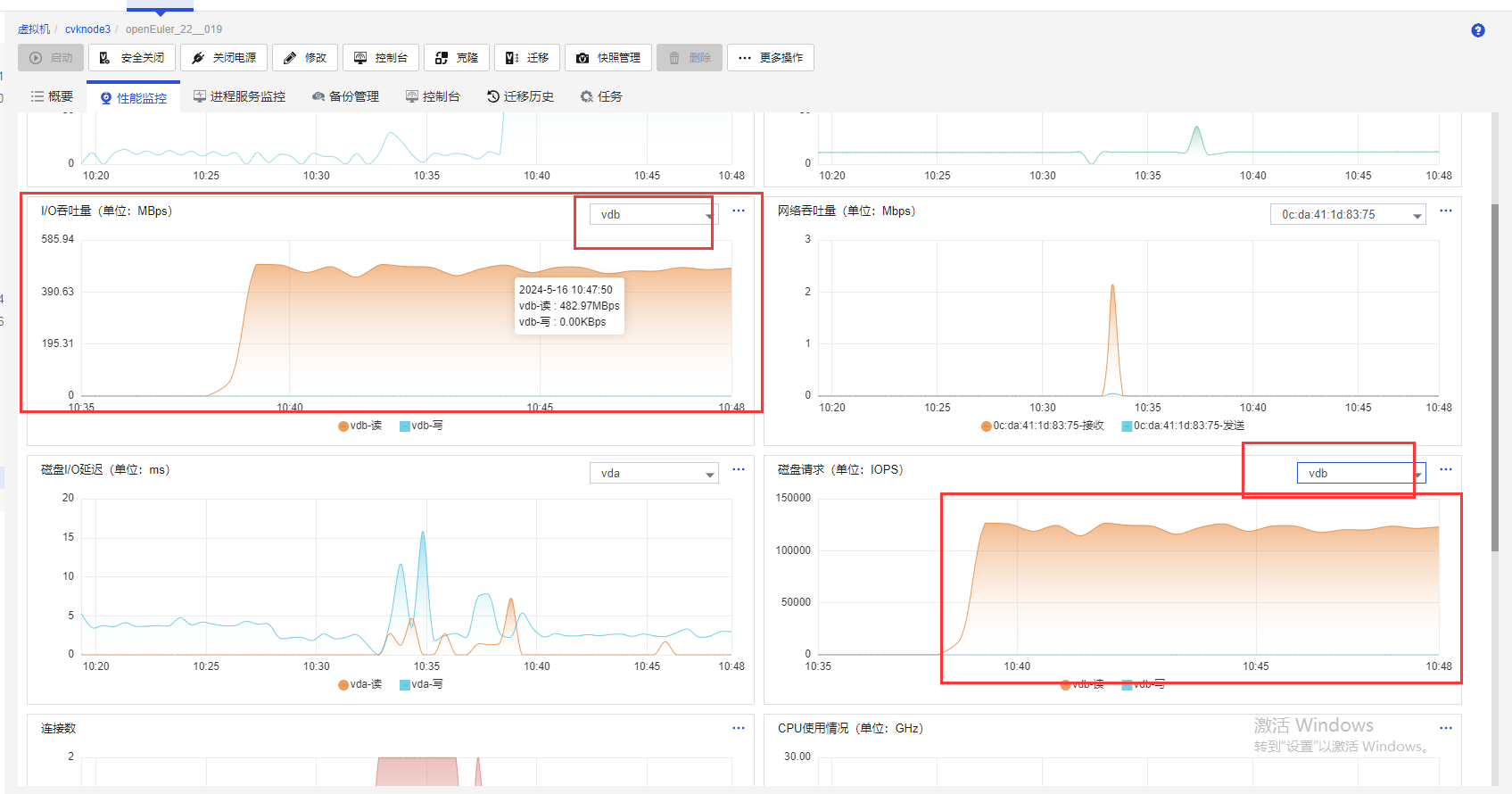The image size is (1512, 794).
Task: Click the 安全关闭 button
Action: point(132,58)
